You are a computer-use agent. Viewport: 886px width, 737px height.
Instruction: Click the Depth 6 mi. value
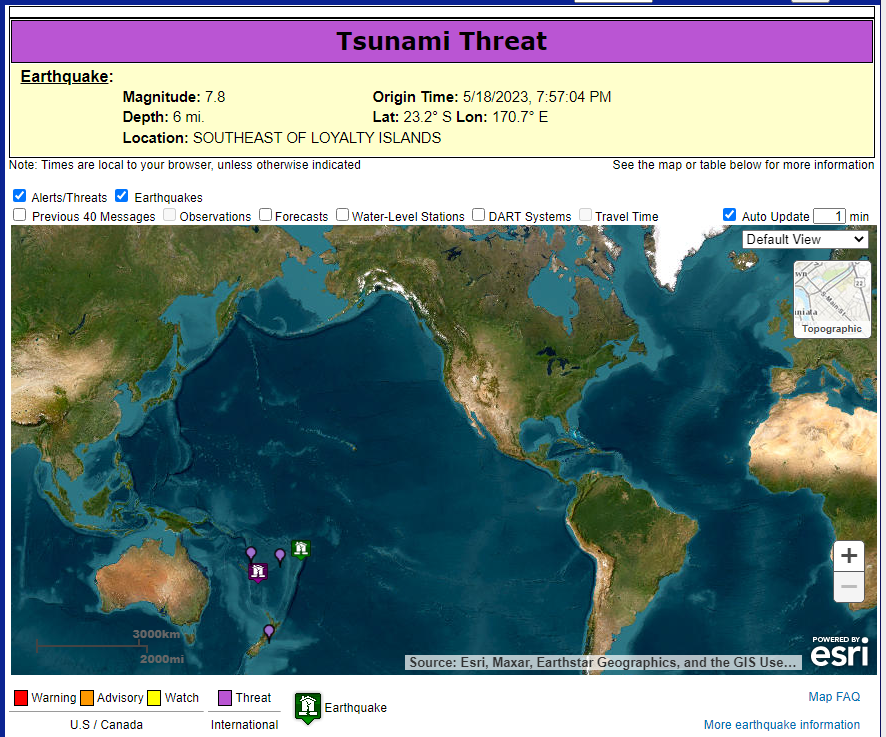tap(189, 117)
